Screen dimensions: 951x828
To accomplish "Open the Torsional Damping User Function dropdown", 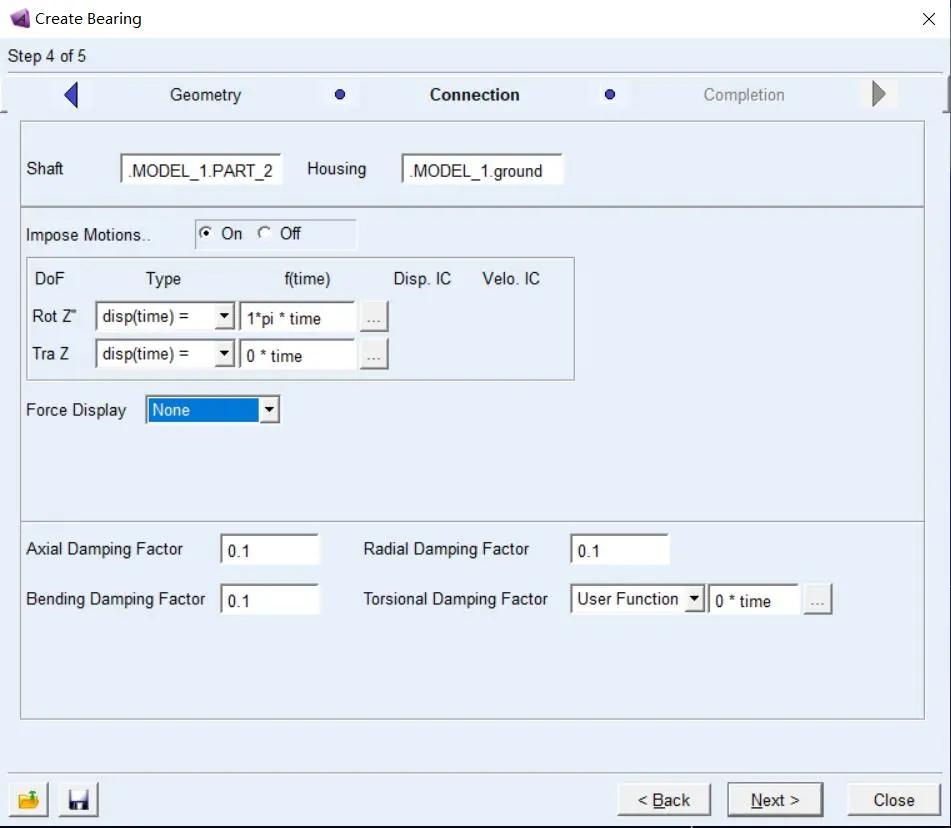I will pos(694,600).
